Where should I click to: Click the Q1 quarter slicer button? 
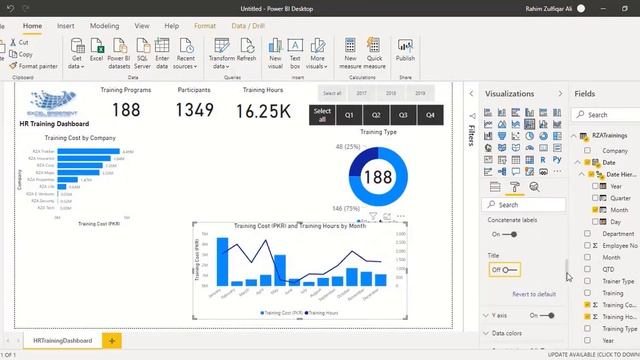coord(349,115)
